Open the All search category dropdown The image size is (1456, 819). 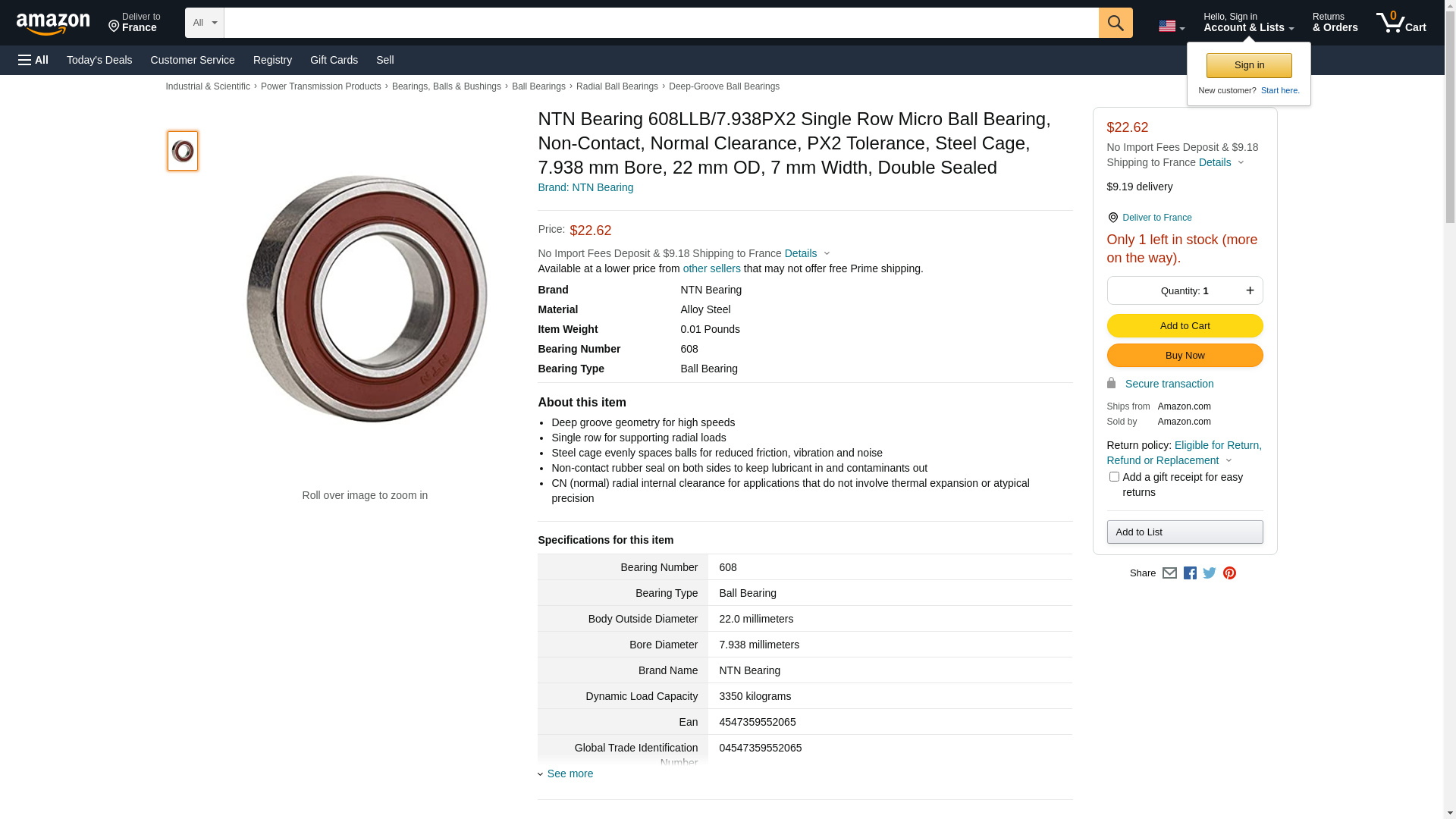[204, 23]
